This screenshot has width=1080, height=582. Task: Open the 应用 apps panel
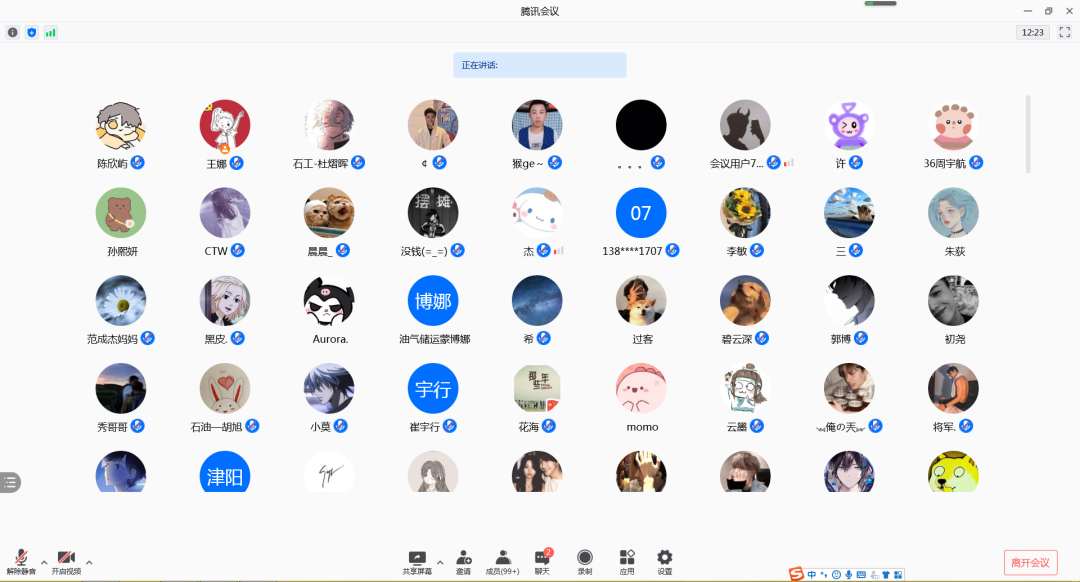click(x=627, y=561)
